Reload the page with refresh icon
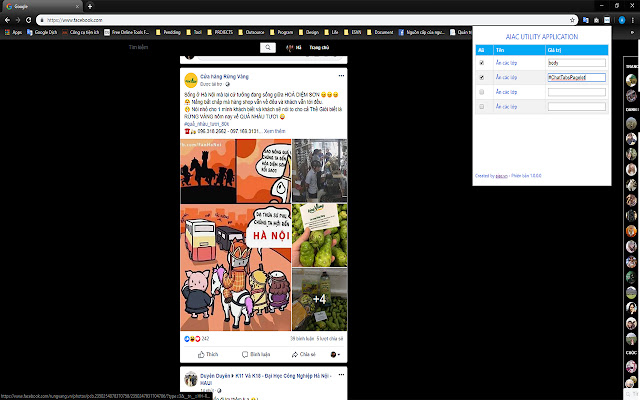Screen dimensions: 640x400 (31, 19)
